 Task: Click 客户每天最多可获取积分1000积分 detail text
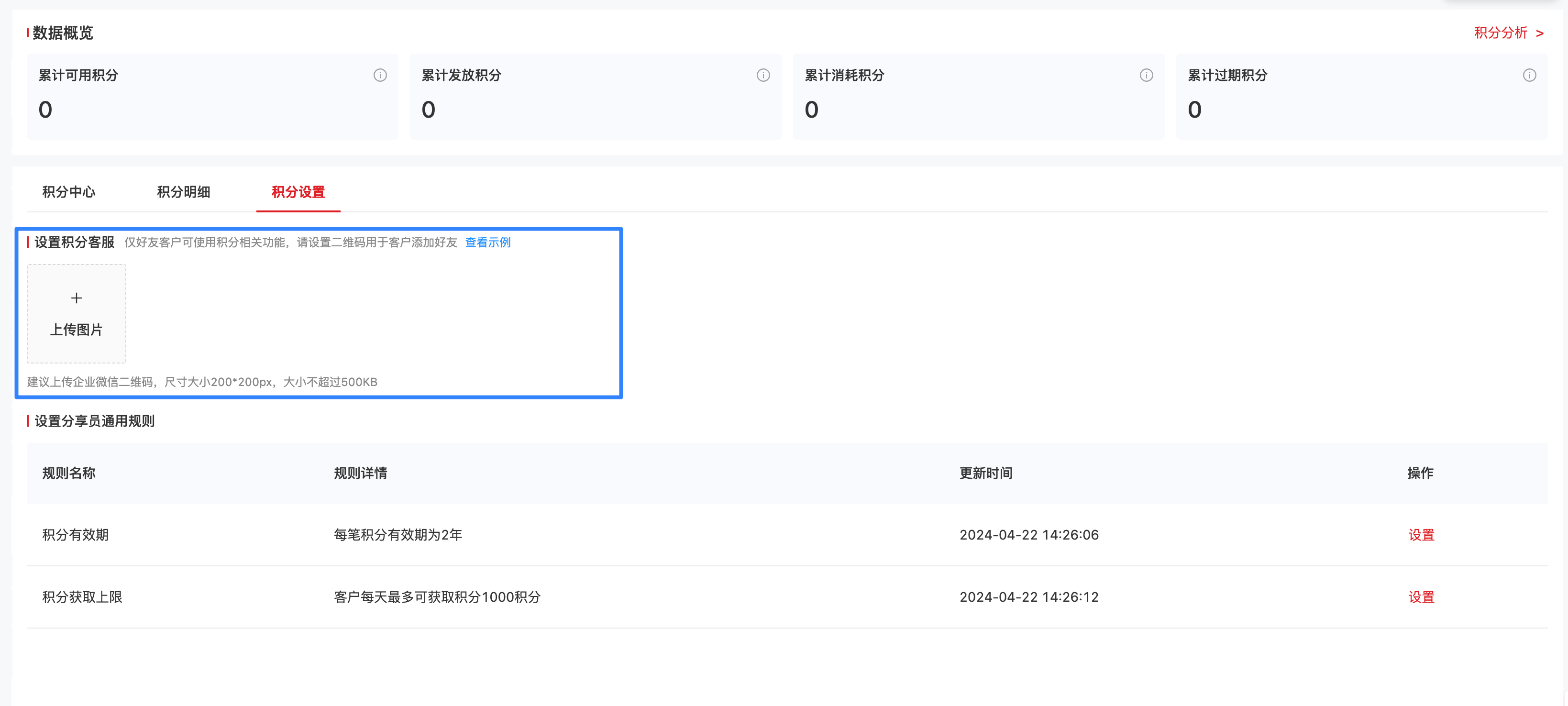[x=437, y=597]
